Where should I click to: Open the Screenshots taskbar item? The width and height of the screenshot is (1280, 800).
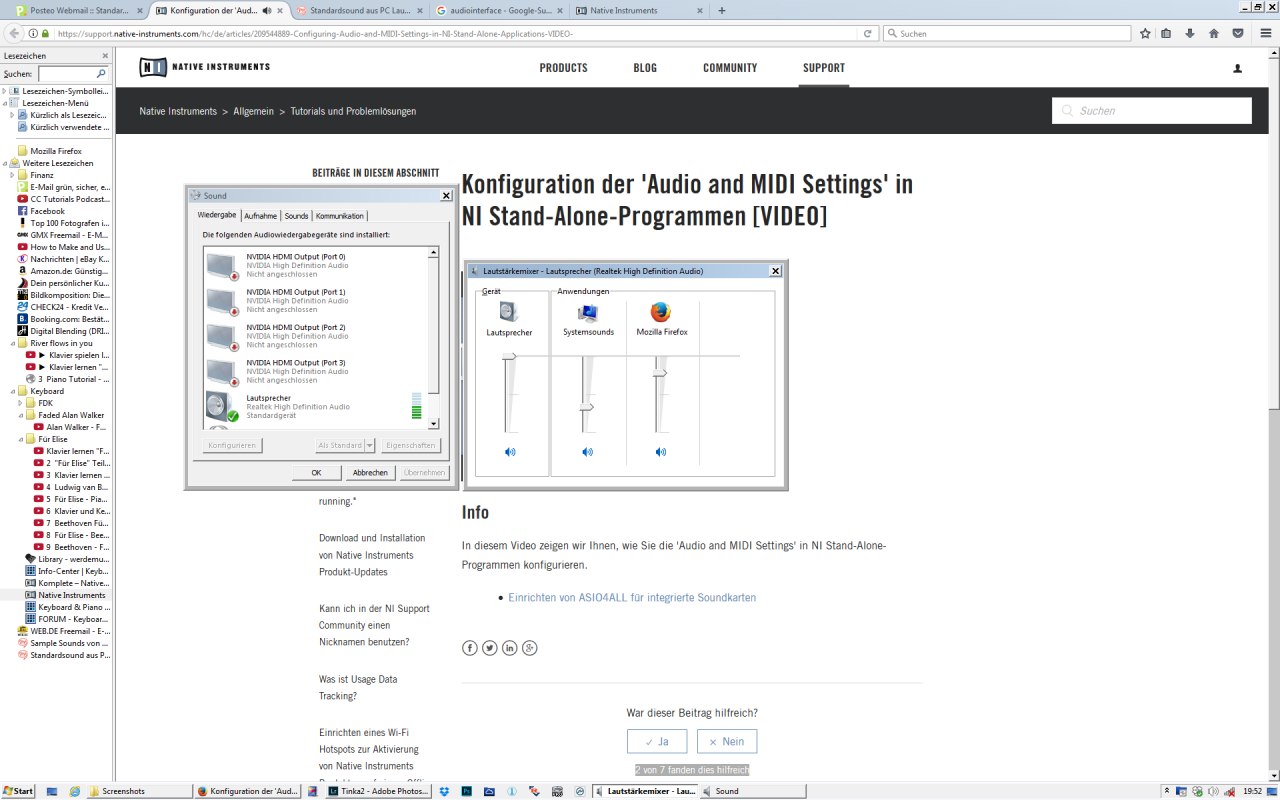tap(138, 791)
